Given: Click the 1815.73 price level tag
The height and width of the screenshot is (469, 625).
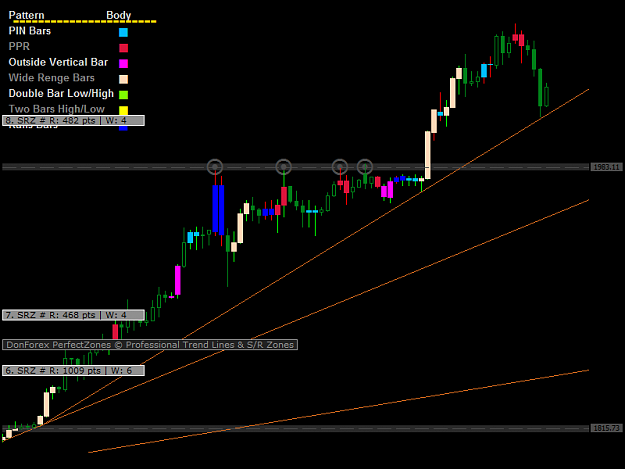Looking at the screenshot, I should [x=606, y=428].
